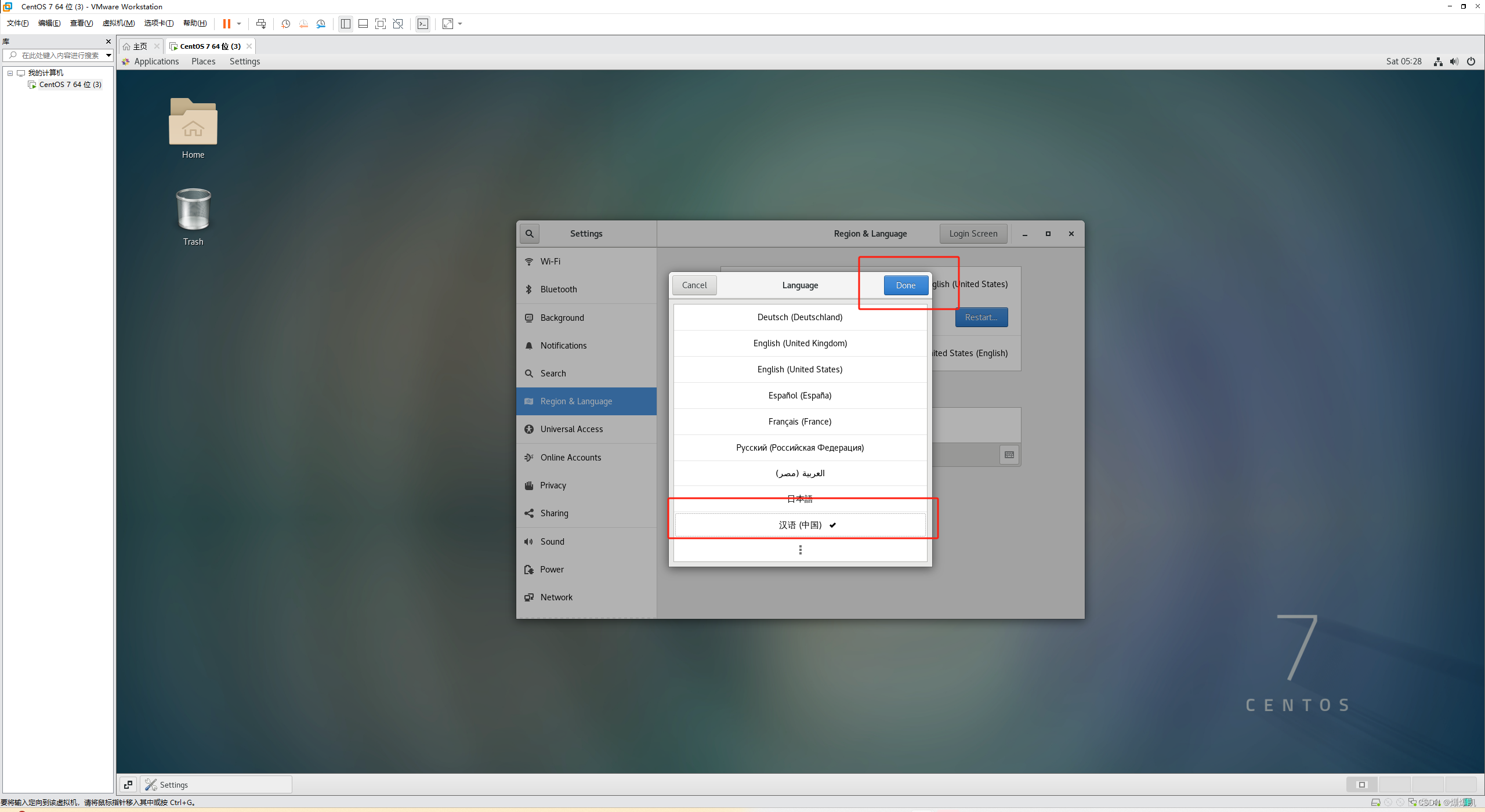Open the stretch display dropdown arrow
The height and width of the screenshot is (812, 1485).
[x=460, y=24]
